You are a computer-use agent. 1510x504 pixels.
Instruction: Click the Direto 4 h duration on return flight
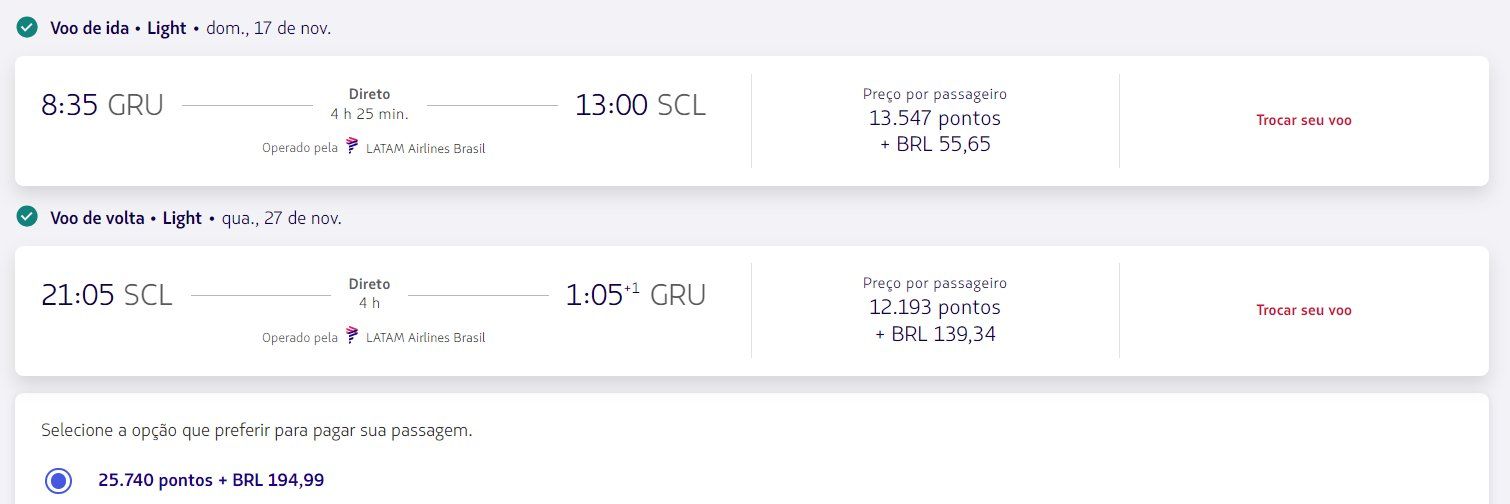pos(369,293)
